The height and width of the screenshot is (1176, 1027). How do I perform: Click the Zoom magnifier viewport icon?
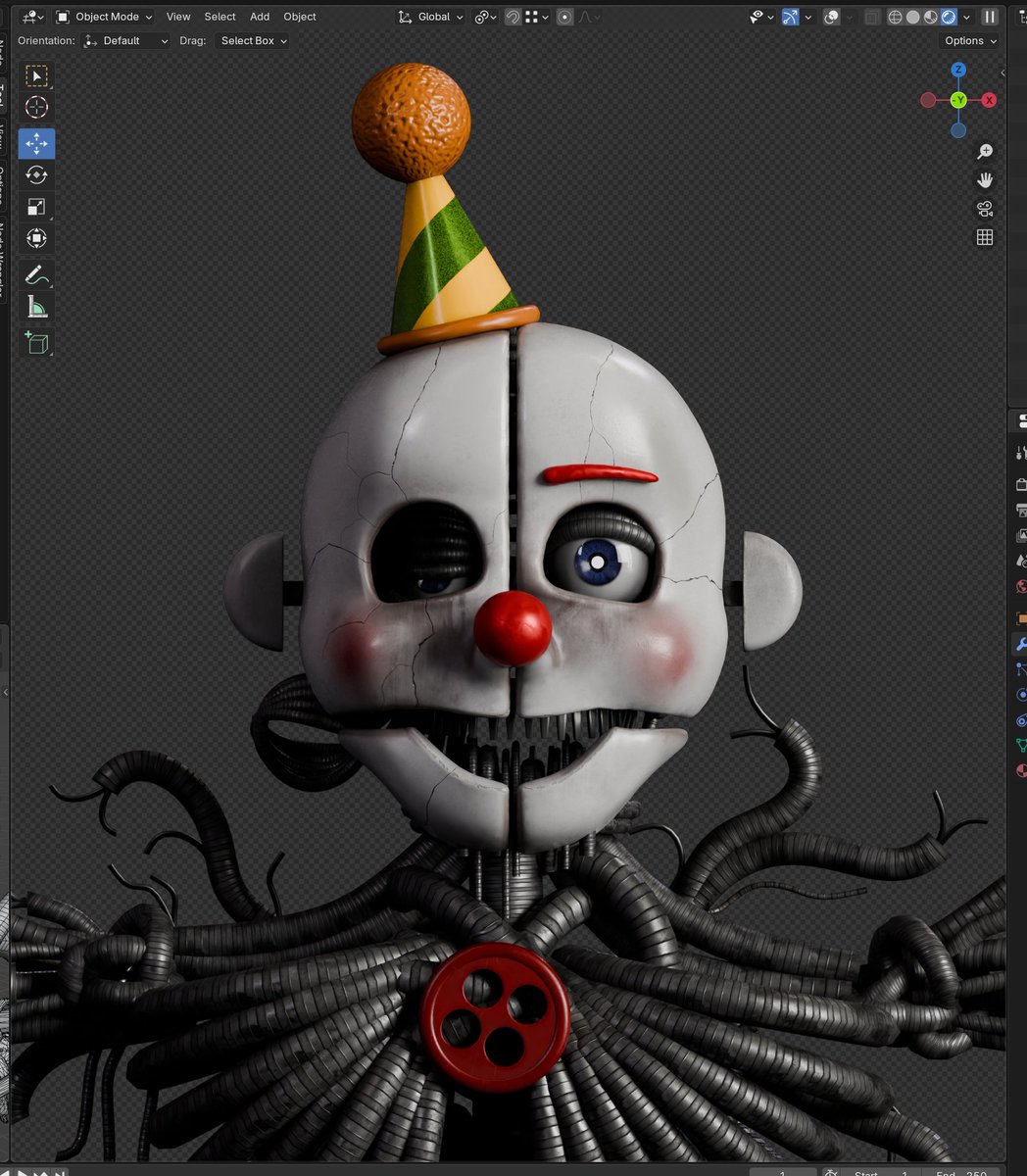[985, 152]
